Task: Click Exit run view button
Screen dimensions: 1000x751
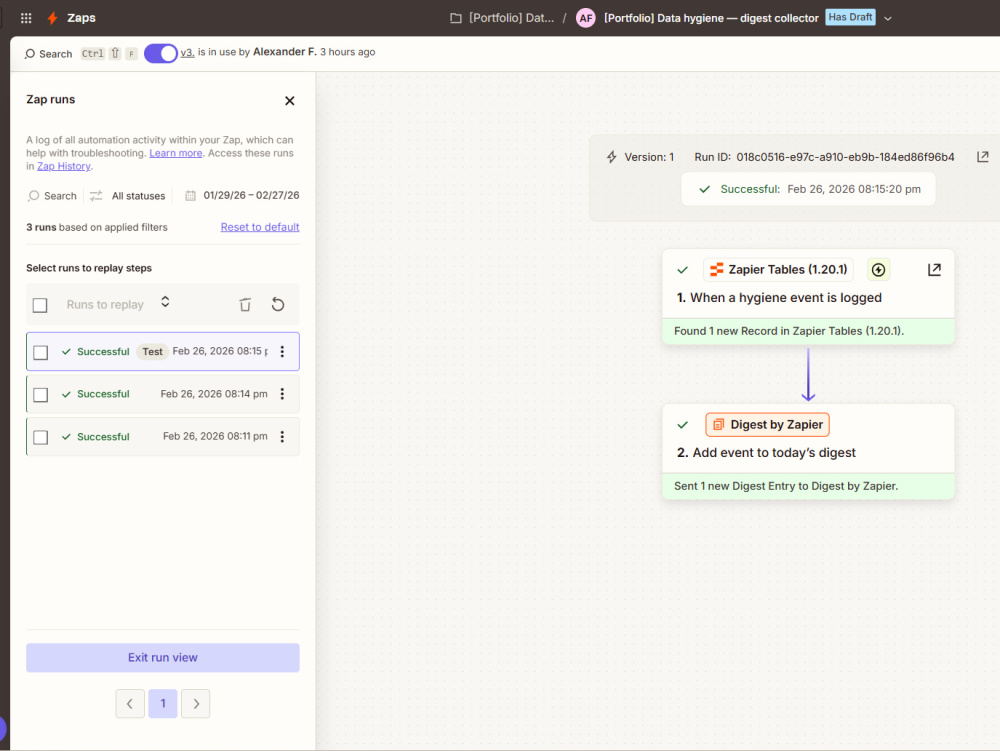Action: coord(163,657)
